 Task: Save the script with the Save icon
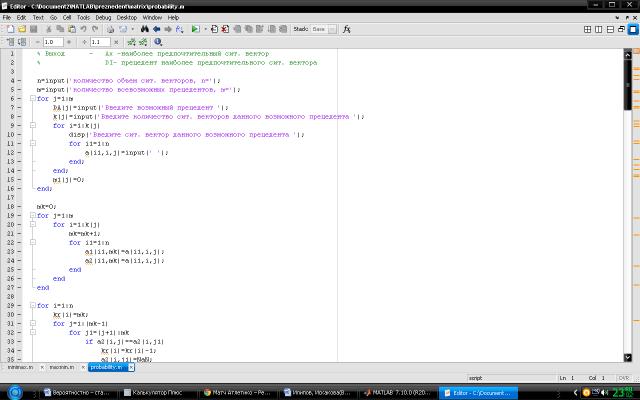pos(31,30)
